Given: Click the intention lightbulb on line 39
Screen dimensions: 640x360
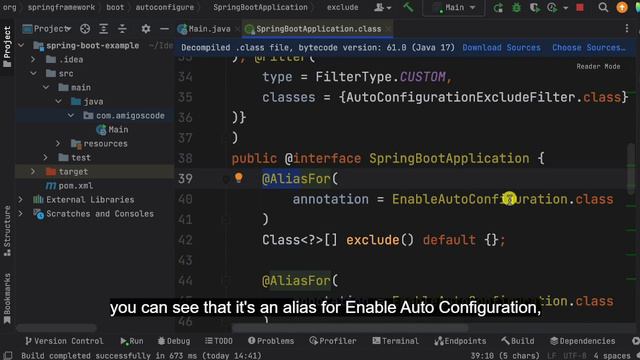Looking at the screenshot, I should tap(239, 177).
